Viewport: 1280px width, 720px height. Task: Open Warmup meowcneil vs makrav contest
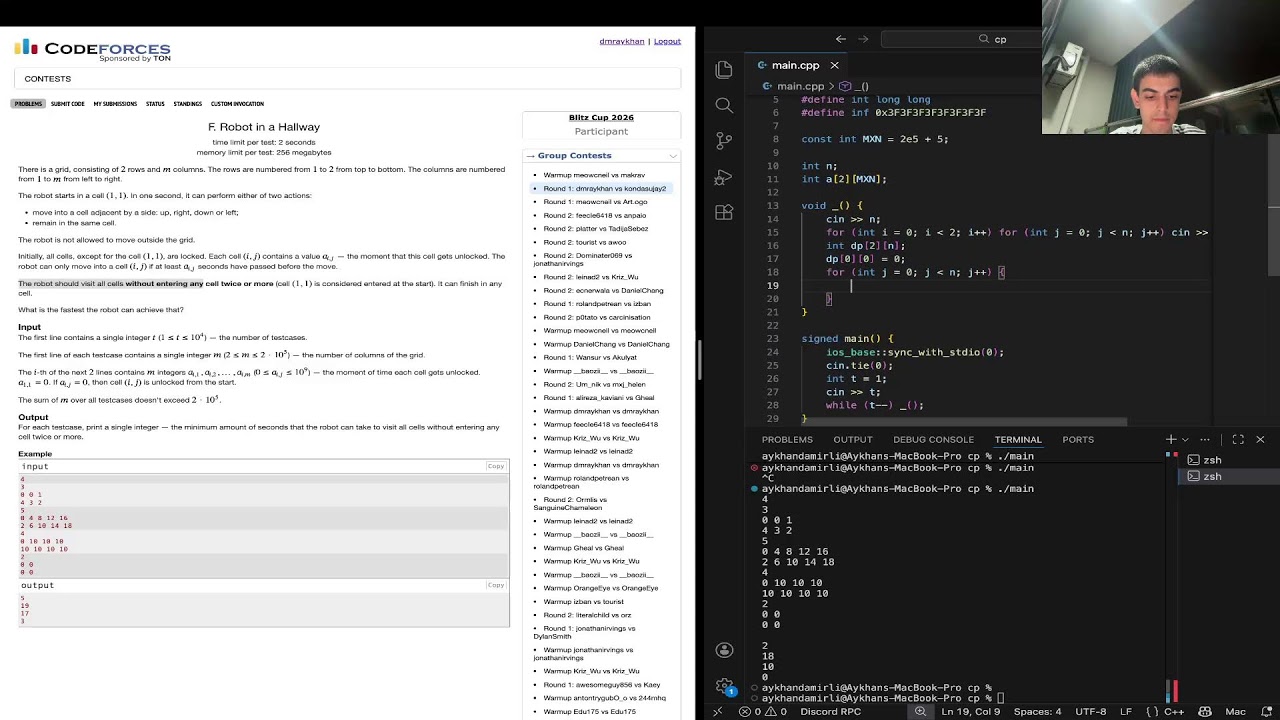594,175
